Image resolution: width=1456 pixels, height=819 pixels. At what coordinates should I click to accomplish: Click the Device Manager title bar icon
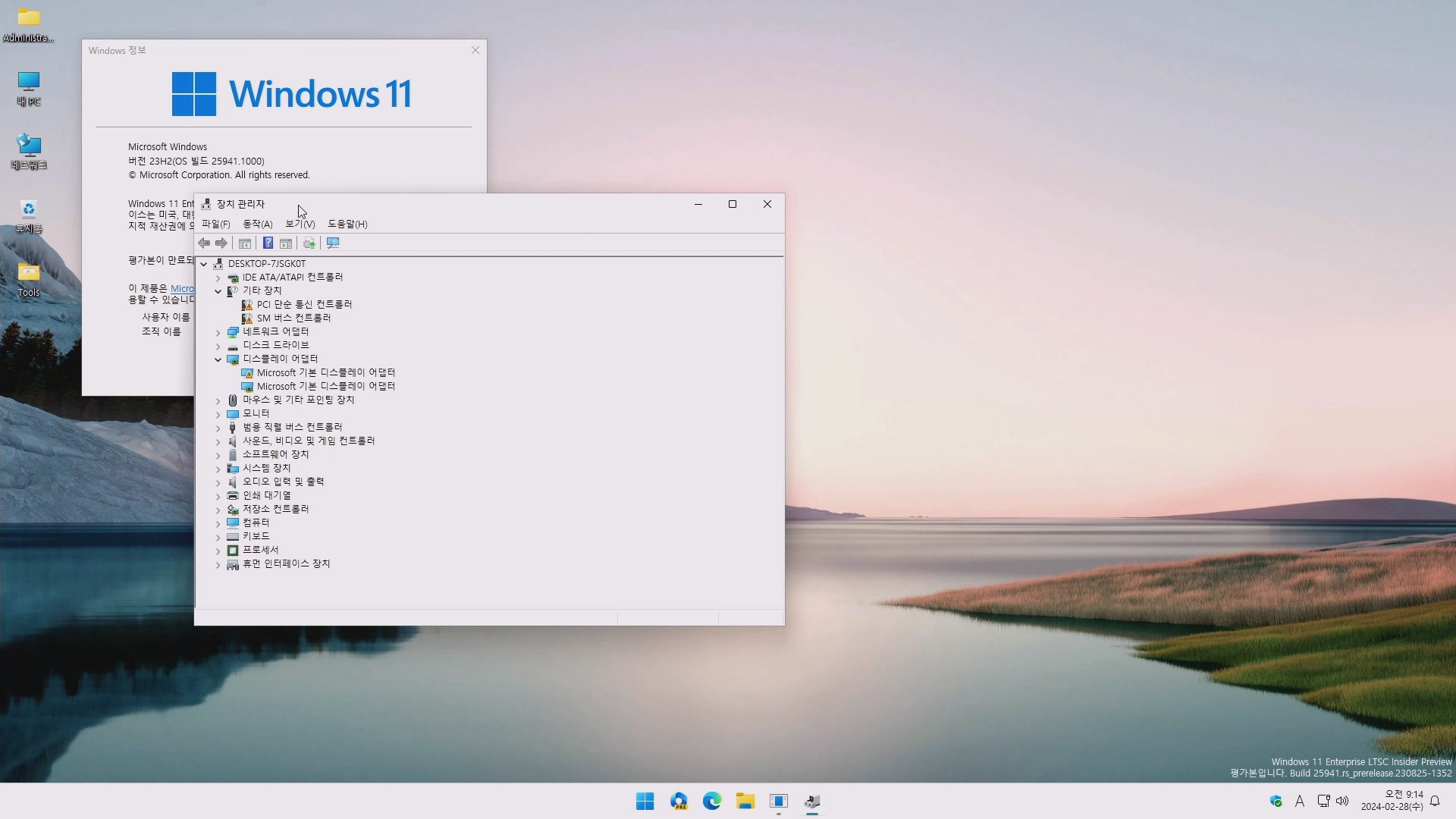pyautogui.click(x=206, y=204)
